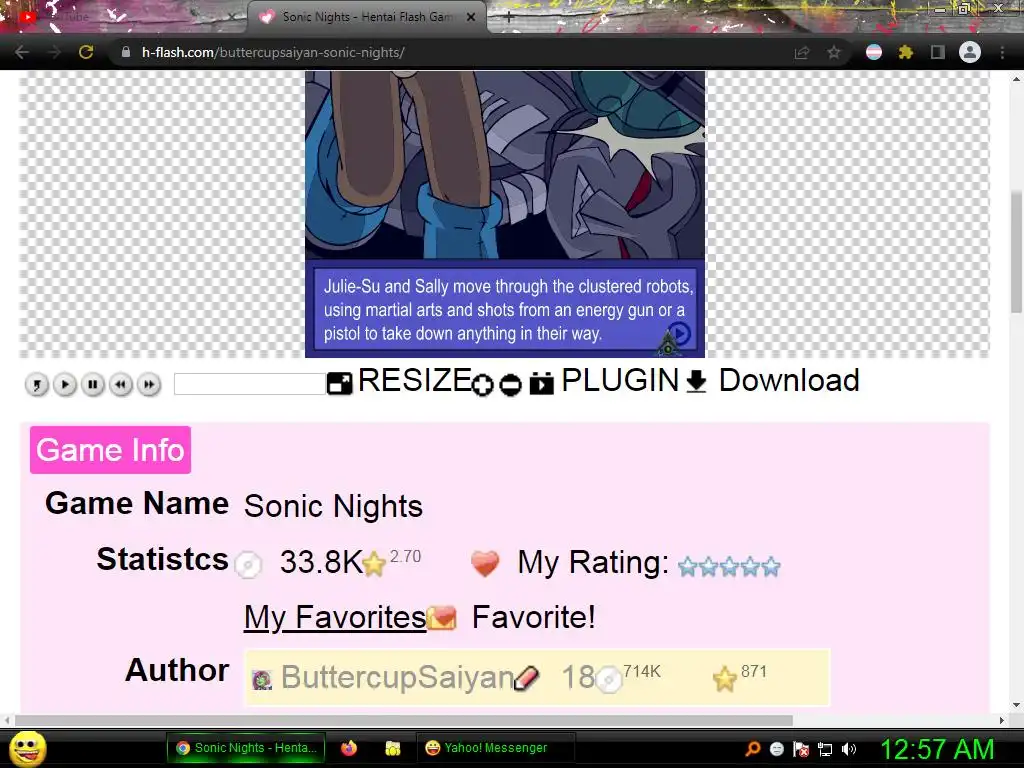Click the search magnifier tray icon
This screenshot has height=768, width=1024.
[752, 749]
